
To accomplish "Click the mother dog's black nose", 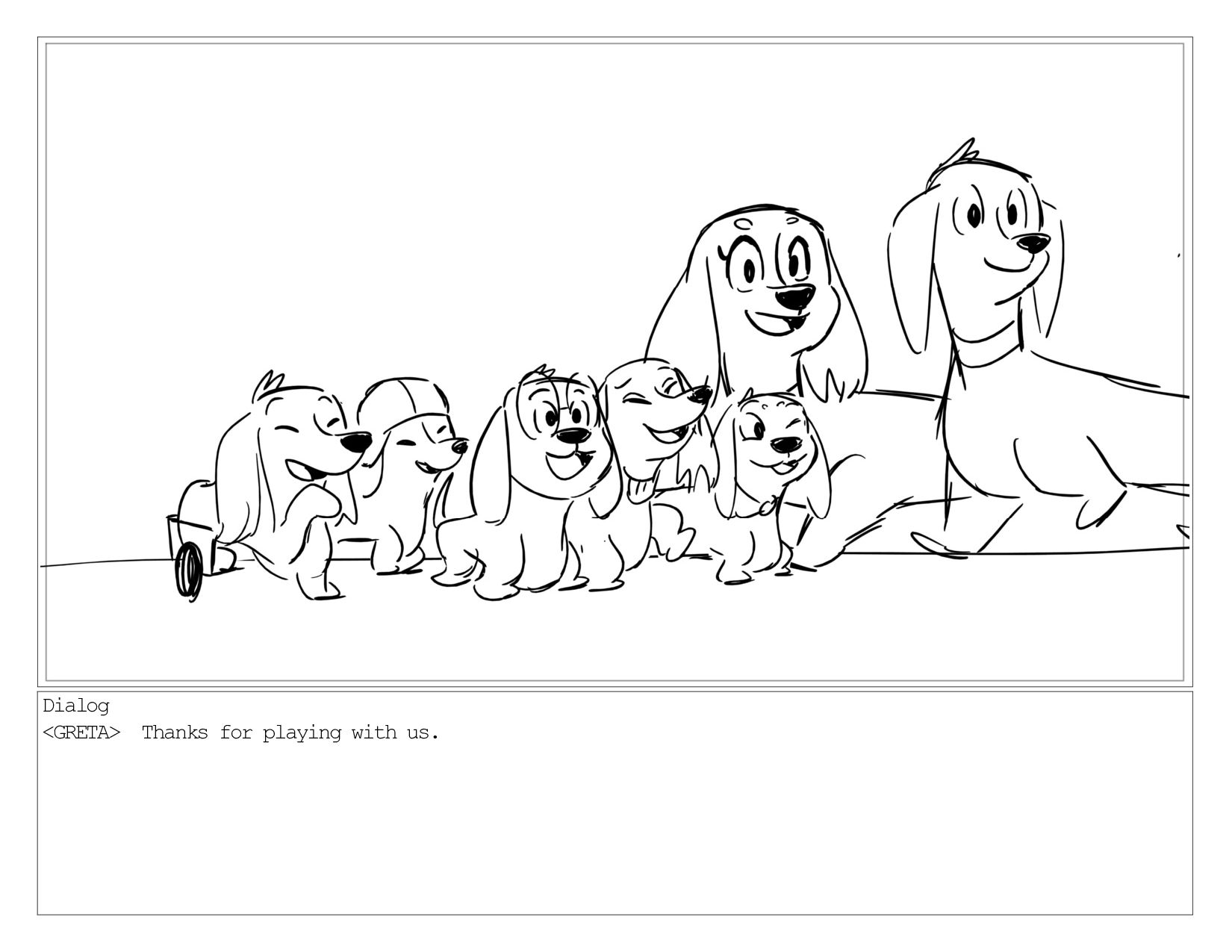I will click(794, 298).
